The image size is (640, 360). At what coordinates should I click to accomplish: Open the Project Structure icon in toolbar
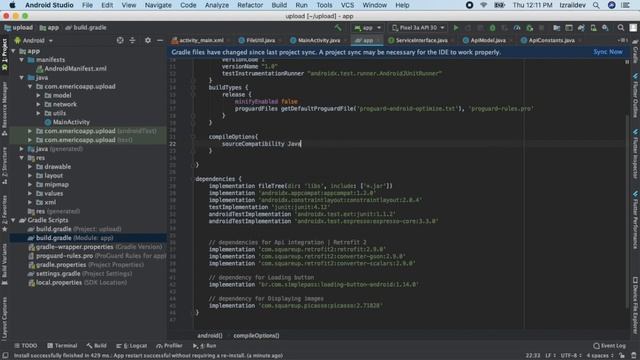tap(556, 28)
